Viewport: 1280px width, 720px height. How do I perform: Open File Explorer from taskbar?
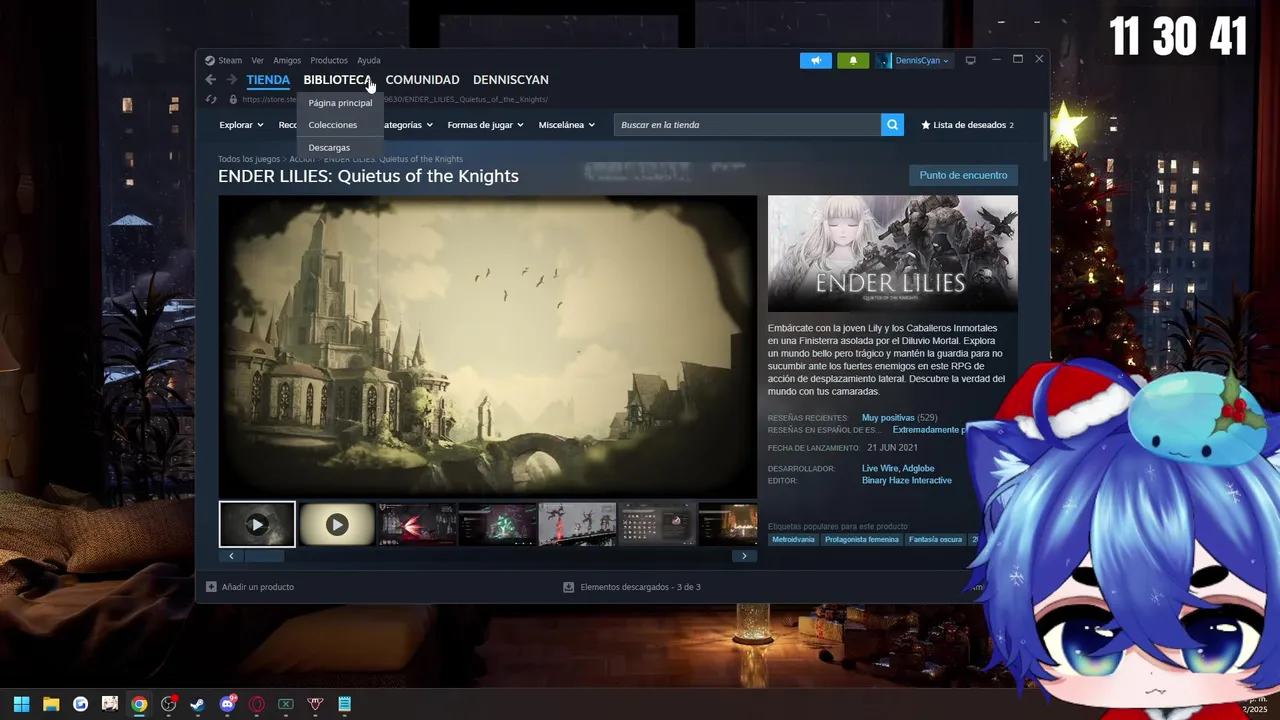51,704
